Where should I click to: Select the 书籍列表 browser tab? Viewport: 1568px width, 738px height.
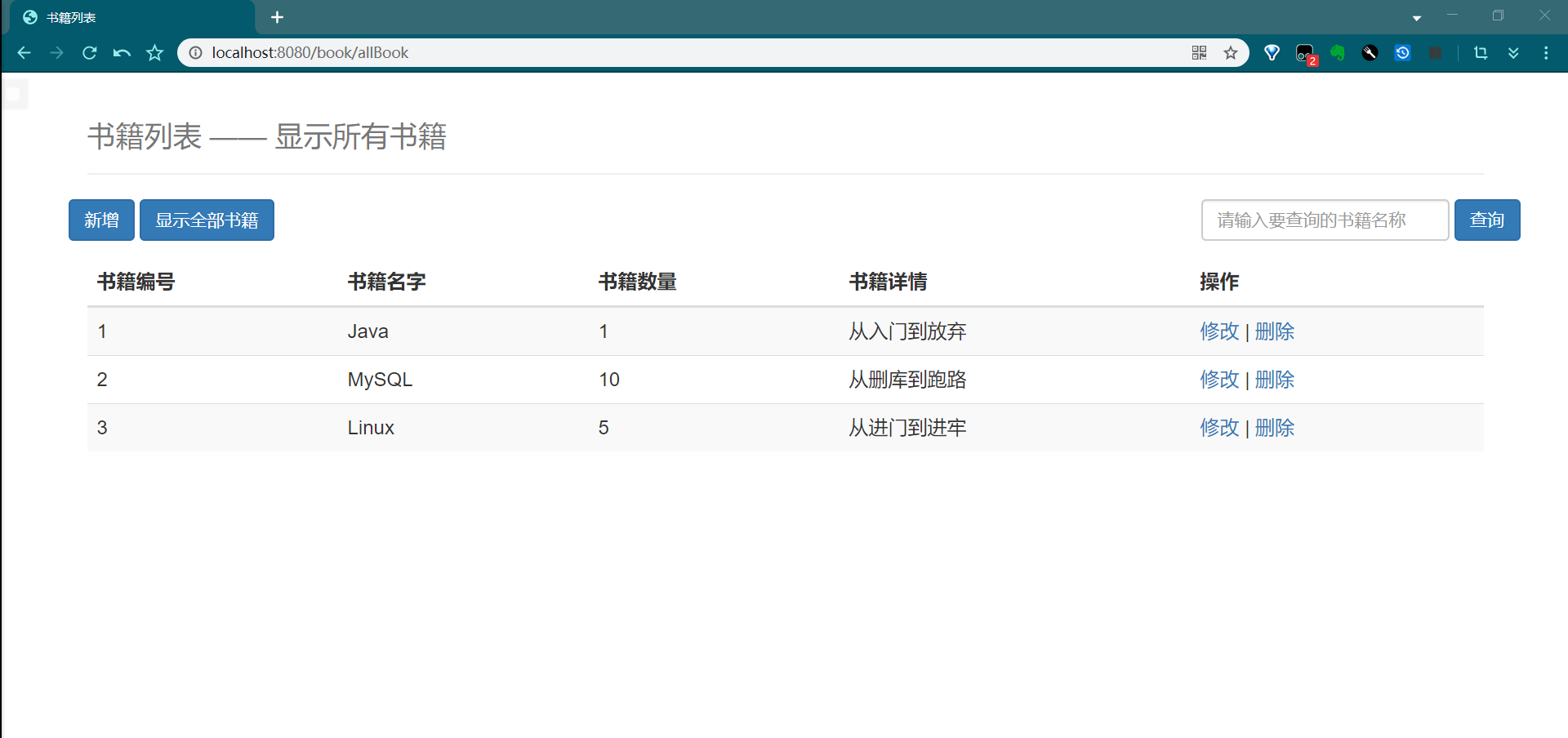[131, 17]
